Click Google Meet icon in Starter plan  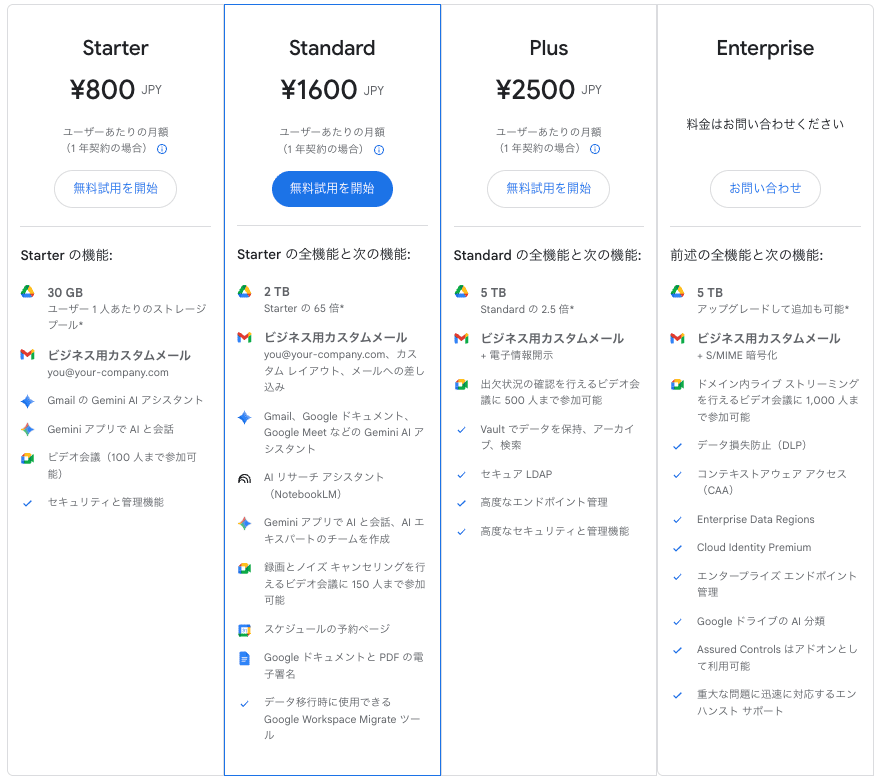click(x=27, y=458)
